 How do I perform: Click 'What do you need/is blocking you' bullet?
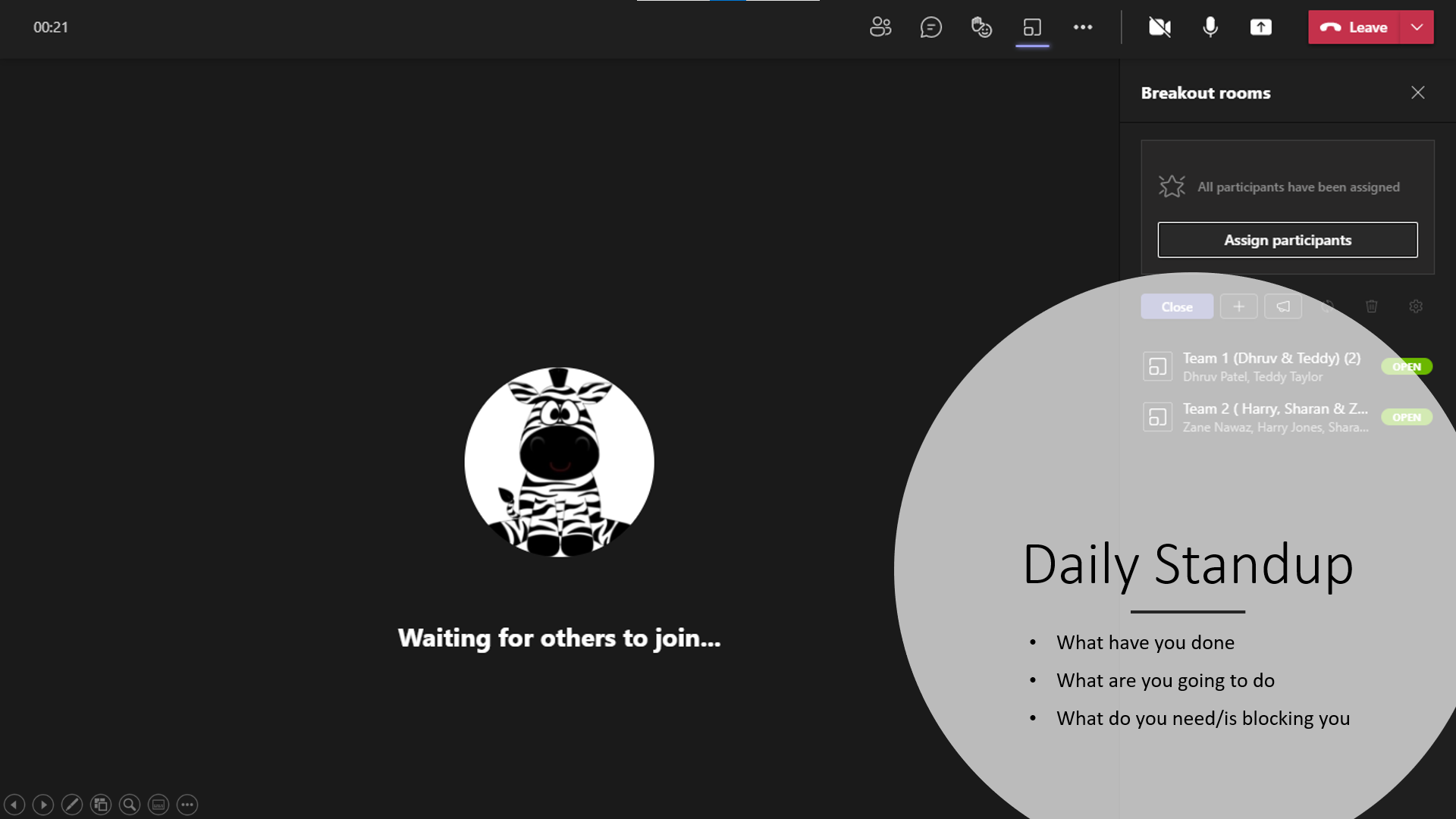click(x=1203, y=718)
